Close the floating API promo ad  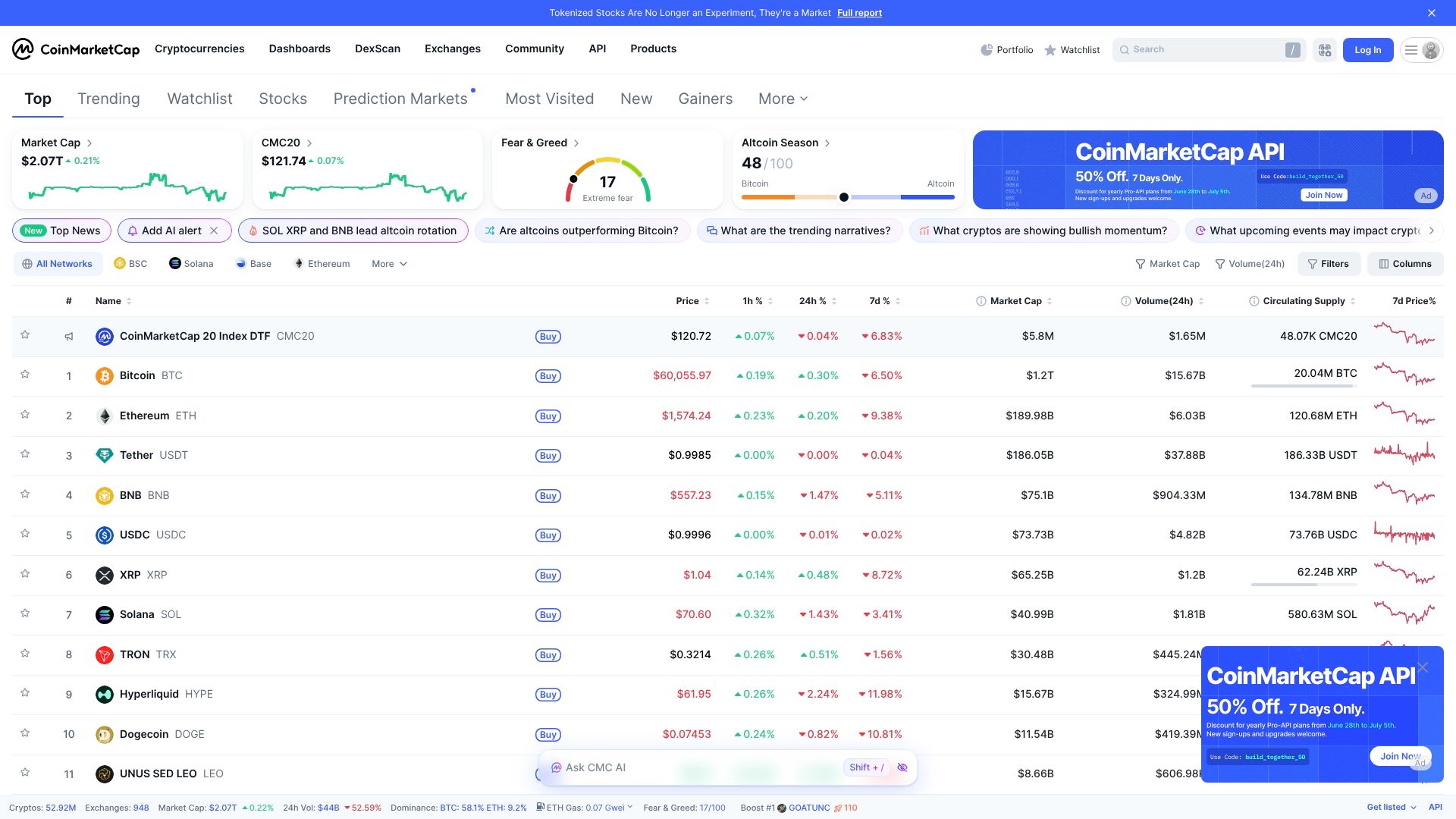click(x=1423, y=667)
